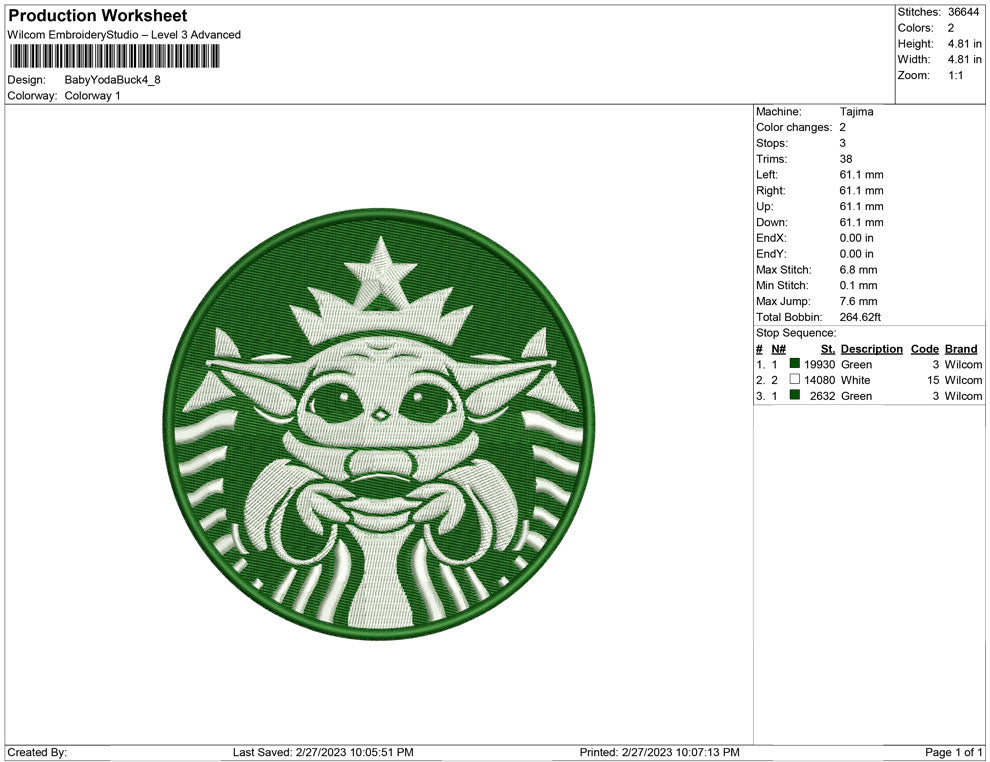990x762 pixels.
Task: Click the Stop Sequence heading
Action: click(796, 333)
